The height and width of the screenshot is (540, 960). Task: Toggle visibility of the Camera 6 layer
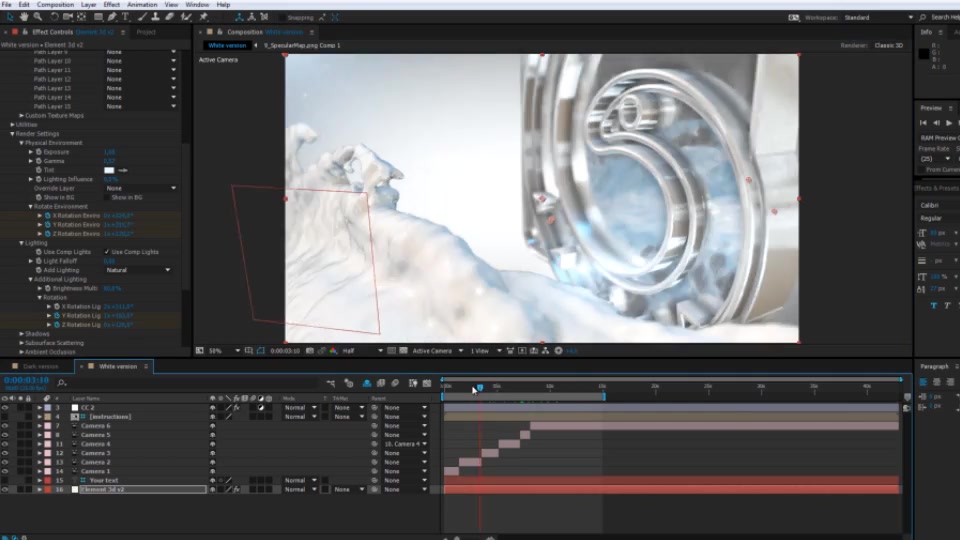(5, 426)
